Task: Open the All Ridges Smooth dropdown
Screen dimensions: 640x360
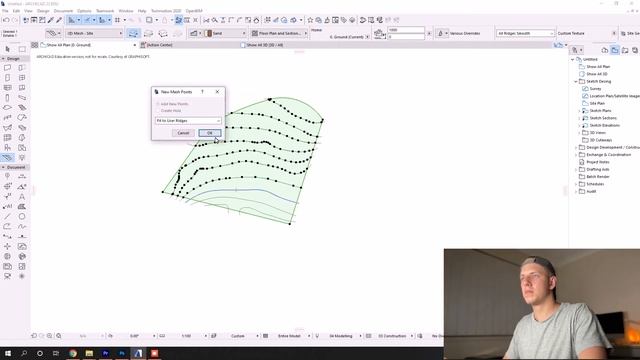Action: click(525, 33)
